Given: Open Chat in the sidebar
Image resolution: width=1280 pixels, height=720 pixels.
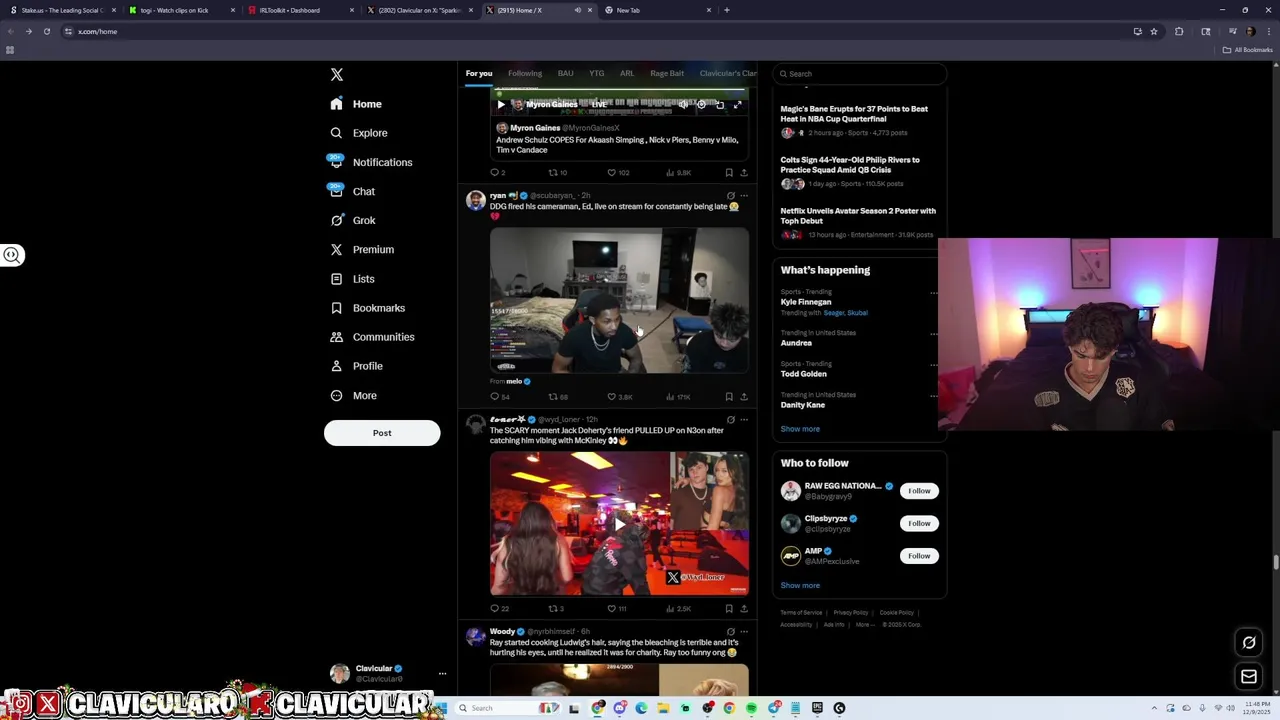Looking at the screenshot, I should point(352,191).
